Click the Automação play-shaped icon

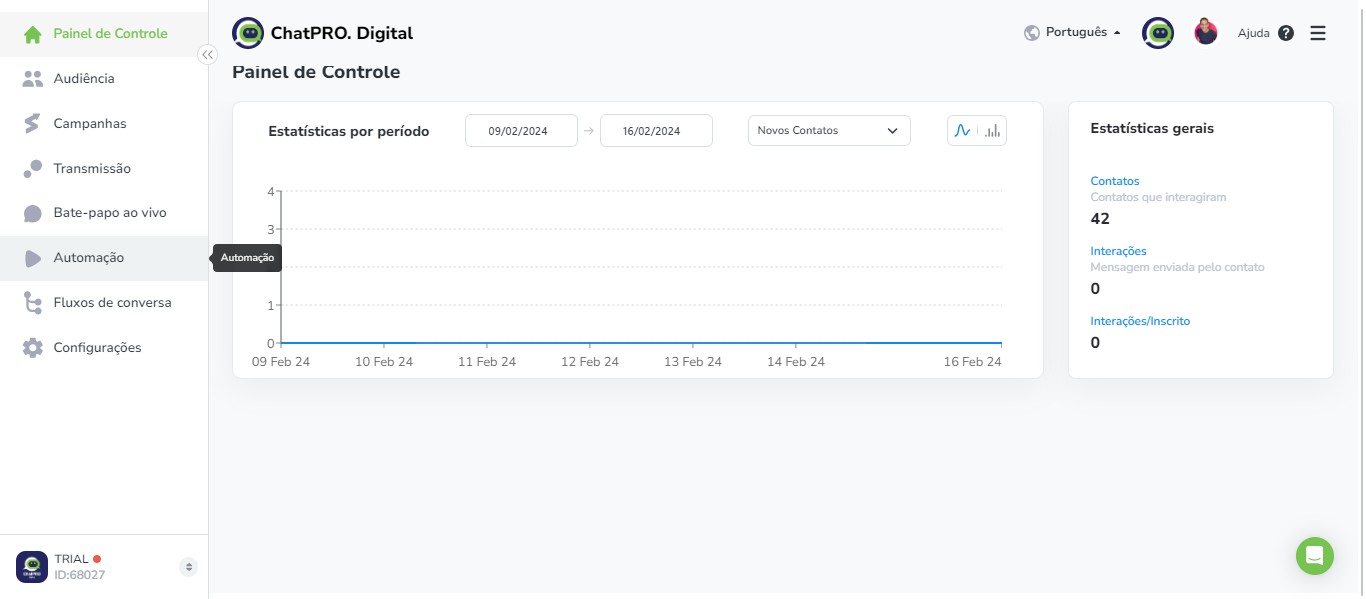click(33, 258)
